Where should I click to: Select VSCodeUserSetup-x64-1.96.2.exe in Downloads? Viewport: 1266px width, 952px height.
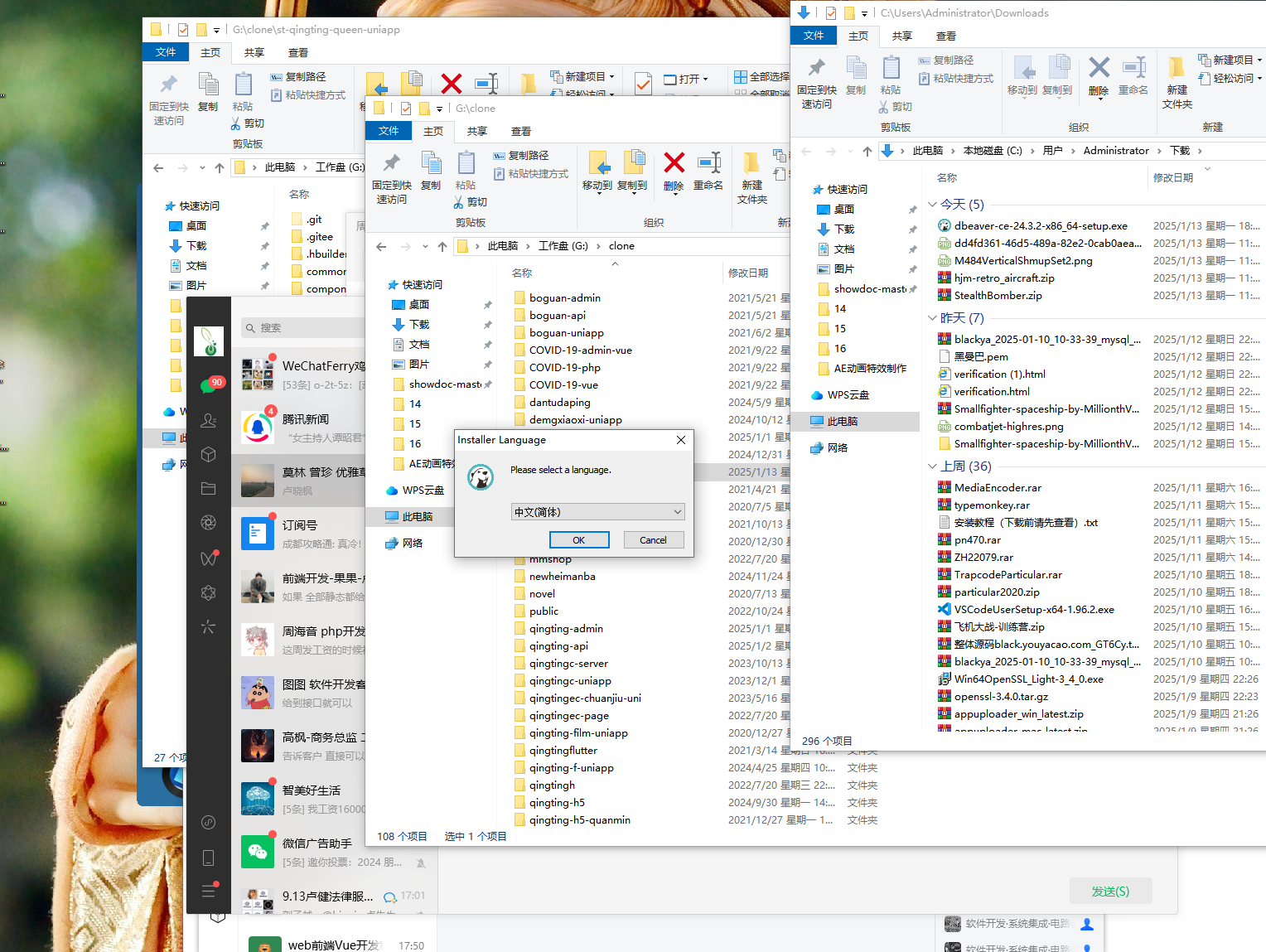coord(1034,609)
